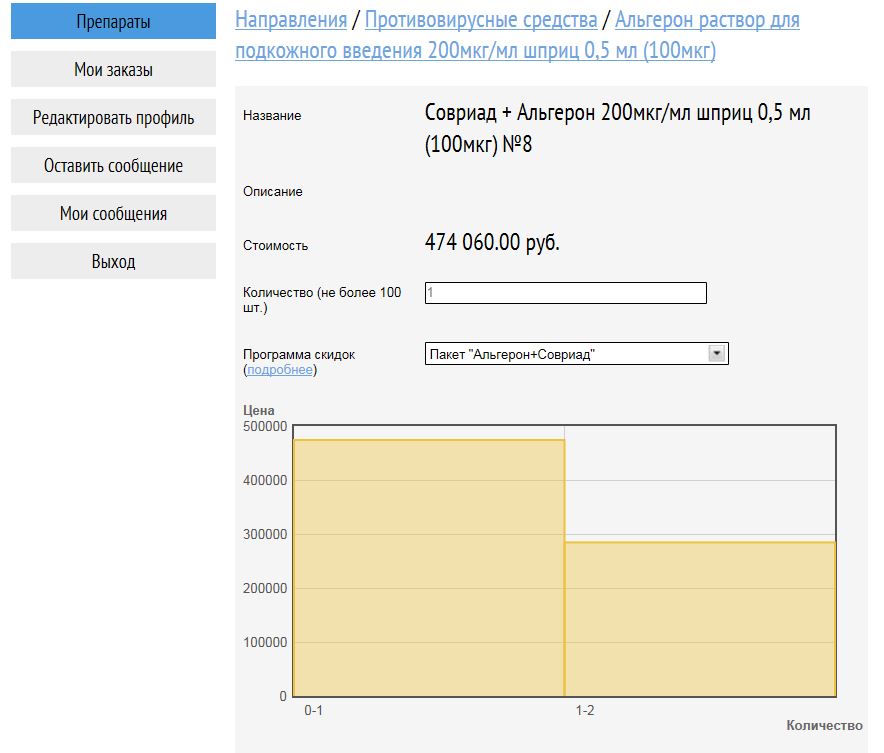Open Мои сообщения

pyautogui.click(x=113, y=213)
